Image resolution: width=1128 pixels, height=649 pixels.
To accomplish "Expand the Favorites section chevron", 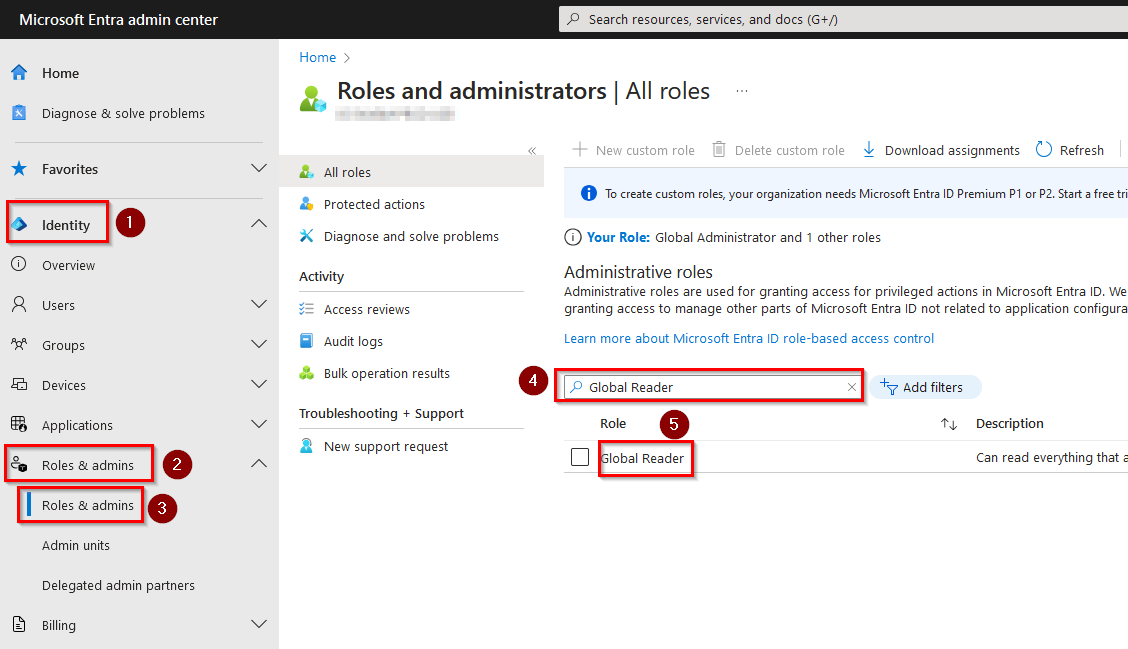I will (259, 168).
